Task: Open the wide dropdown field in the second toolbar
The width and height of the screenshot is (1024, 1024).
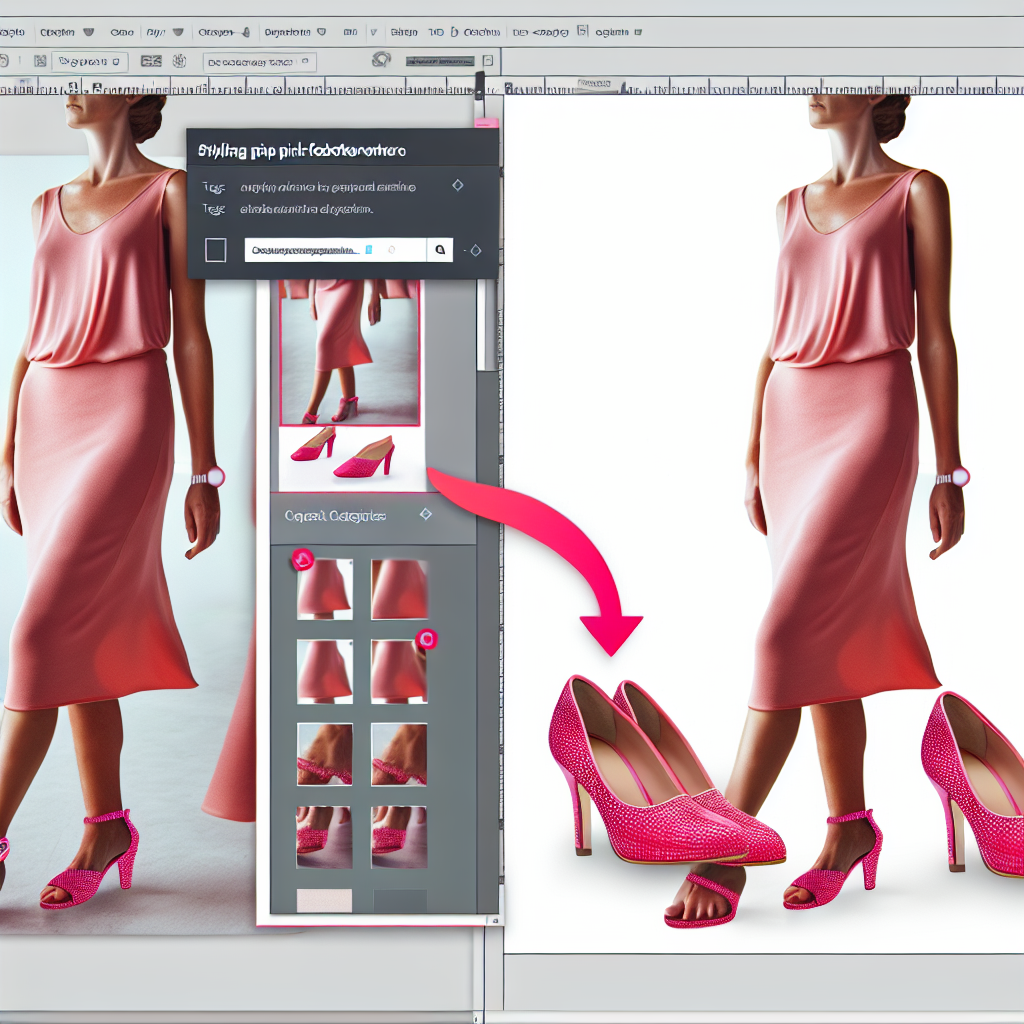Action: click(259, 62)
